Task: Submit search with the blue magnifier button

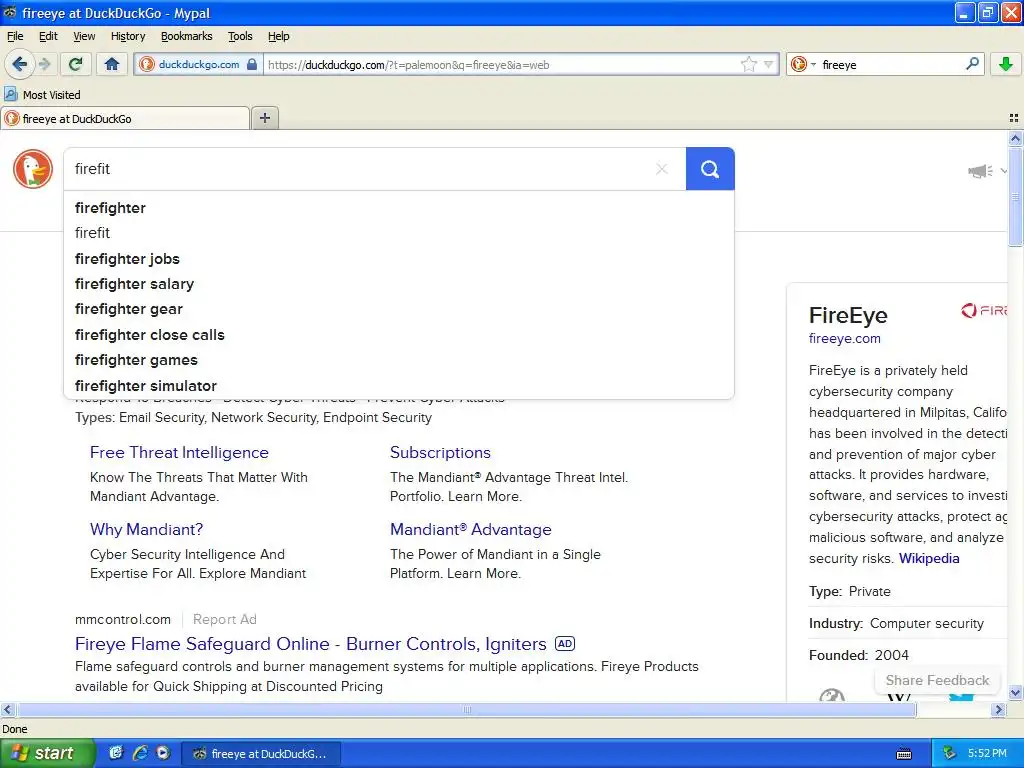Action: tap(710, 169)
